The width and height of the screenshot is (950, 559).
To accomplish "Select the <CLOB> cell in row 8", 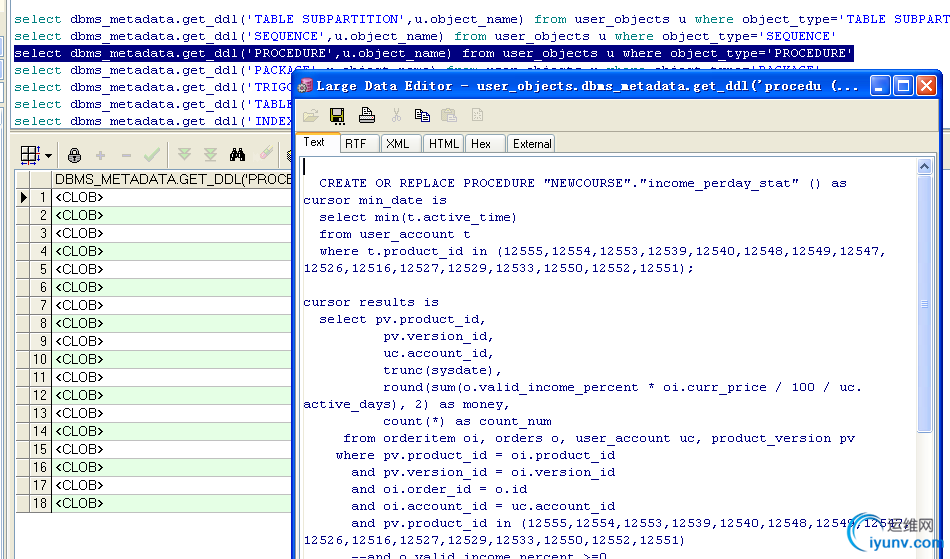I will 172,323.
